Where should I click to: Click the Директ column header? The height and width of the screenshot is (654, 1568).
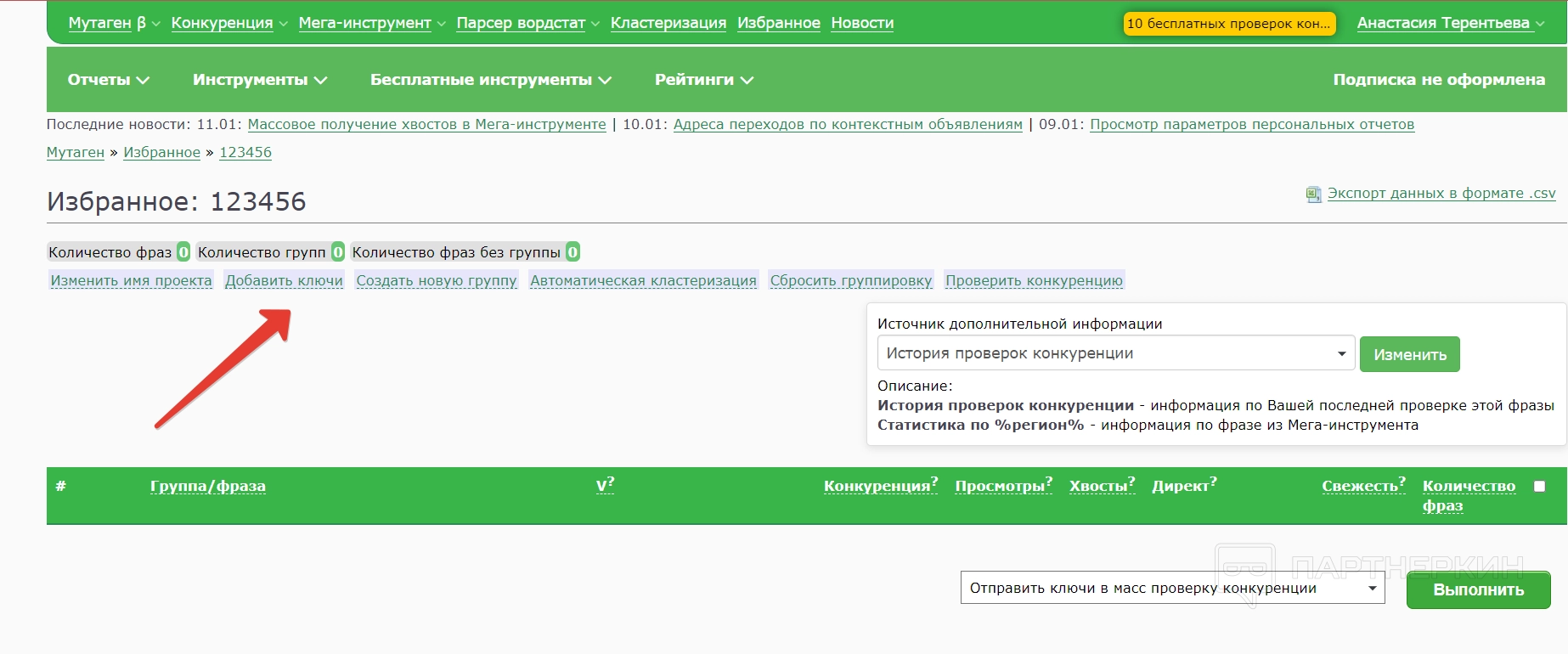[x=1184, y=485]
